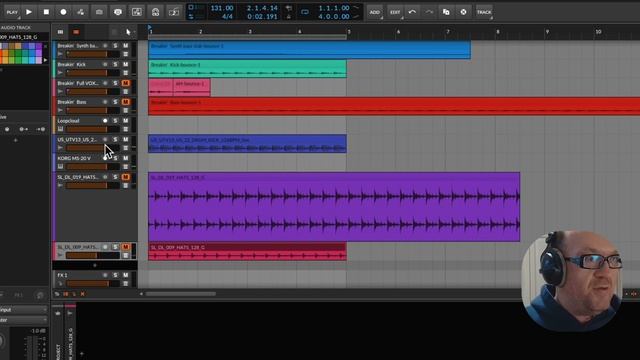Show the arranger timeline view icon

tap(76, 32)
